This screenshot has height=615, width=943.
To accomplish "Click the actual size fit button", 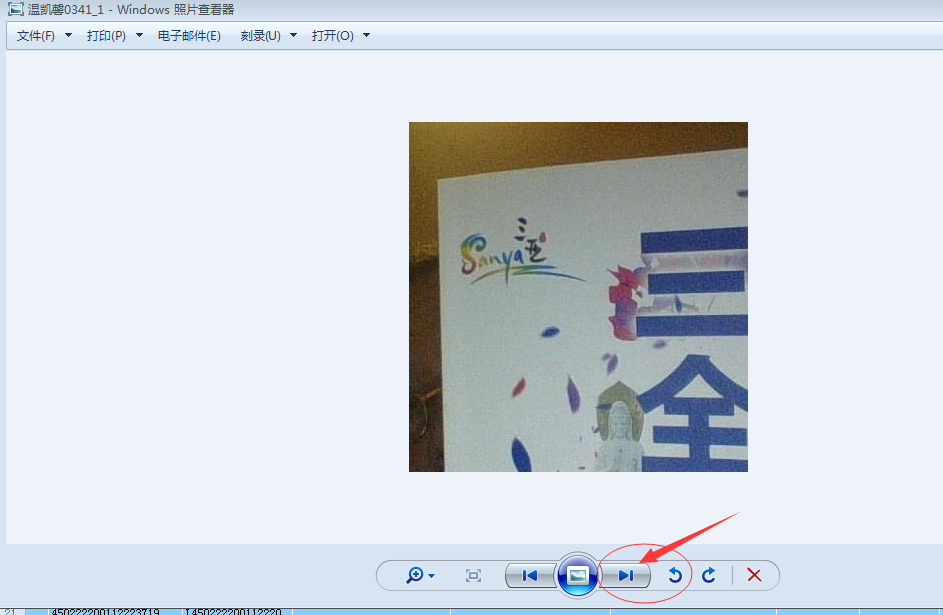I will (x=473, y=575).
